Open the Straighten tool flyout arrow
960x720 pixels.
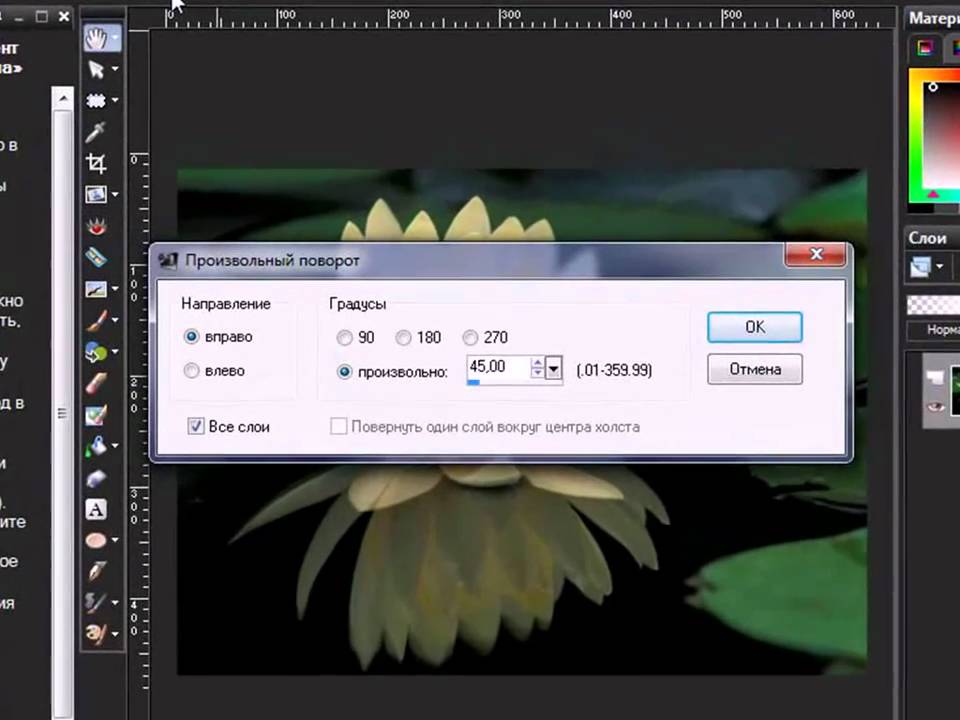pos(115,195)
